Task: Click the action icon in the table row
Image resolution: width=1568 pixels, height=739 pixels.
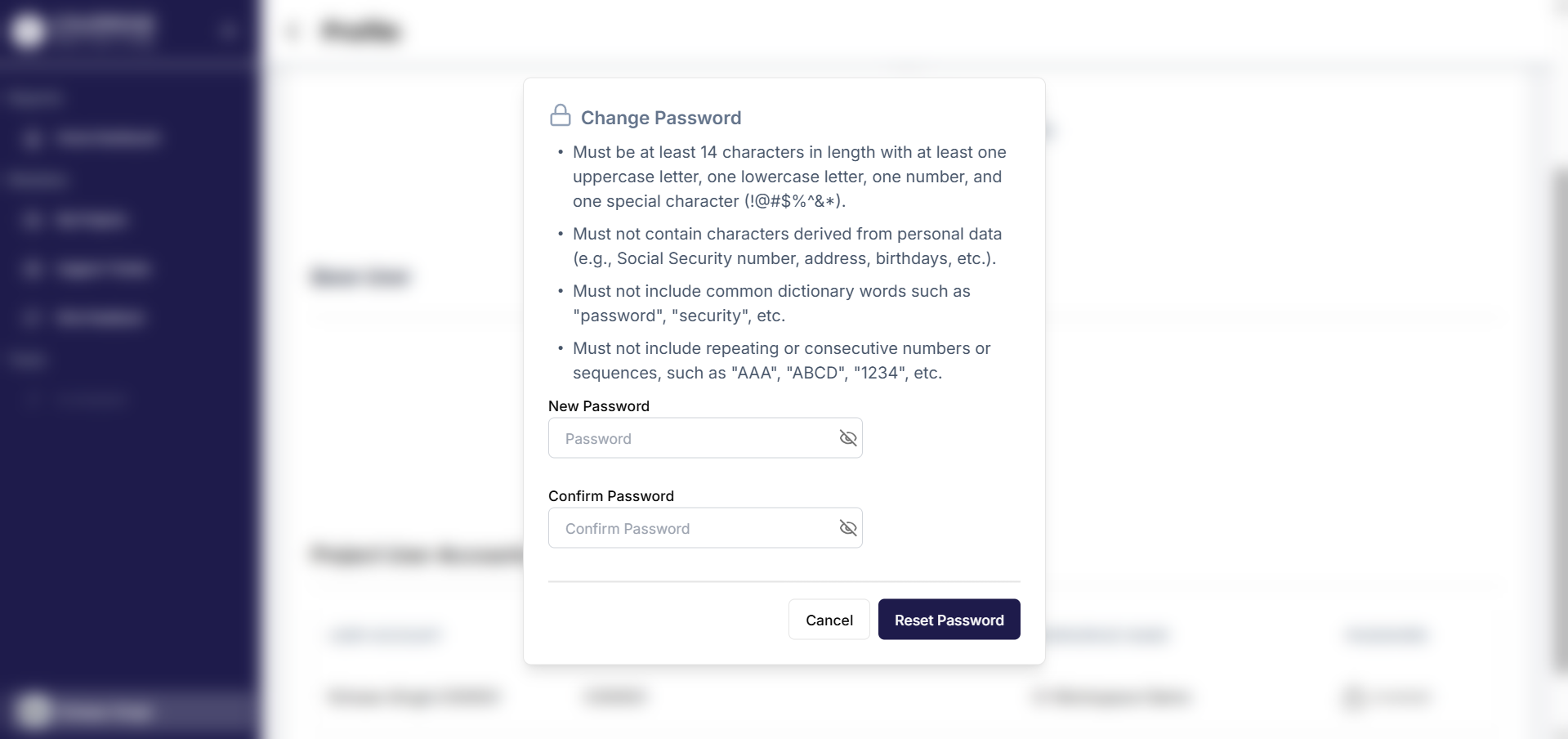Action: [1354, 697]
